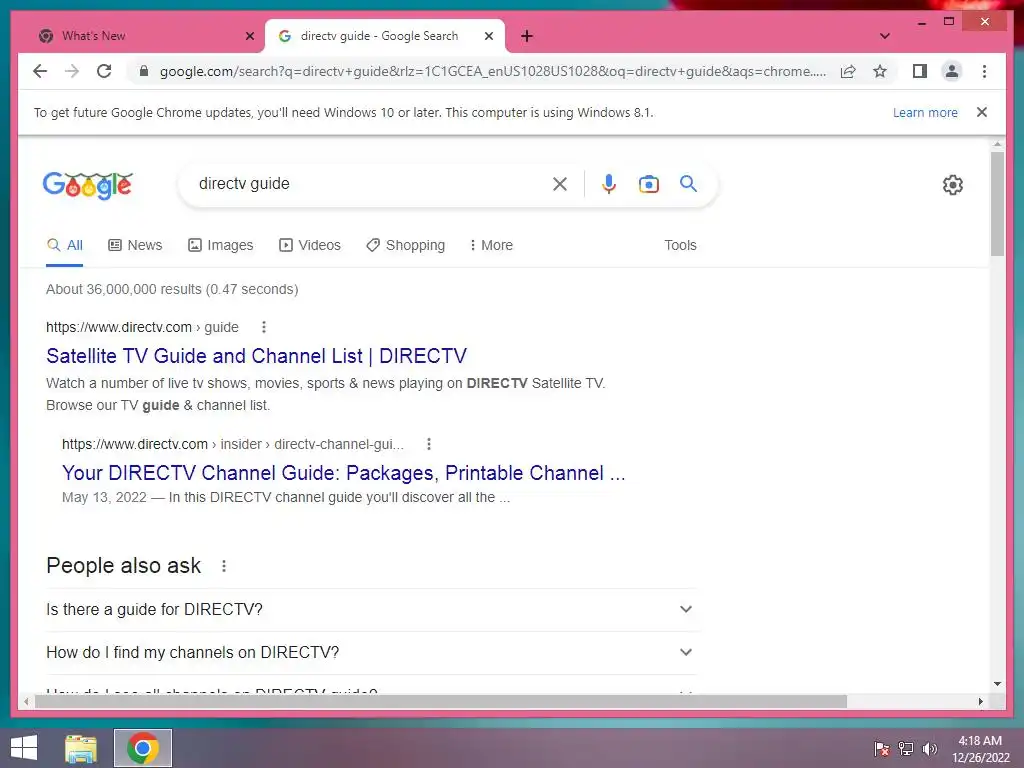The image size is (1024, 768).
Task: View site info via the padlock icon
Action: tap(144, 71)
